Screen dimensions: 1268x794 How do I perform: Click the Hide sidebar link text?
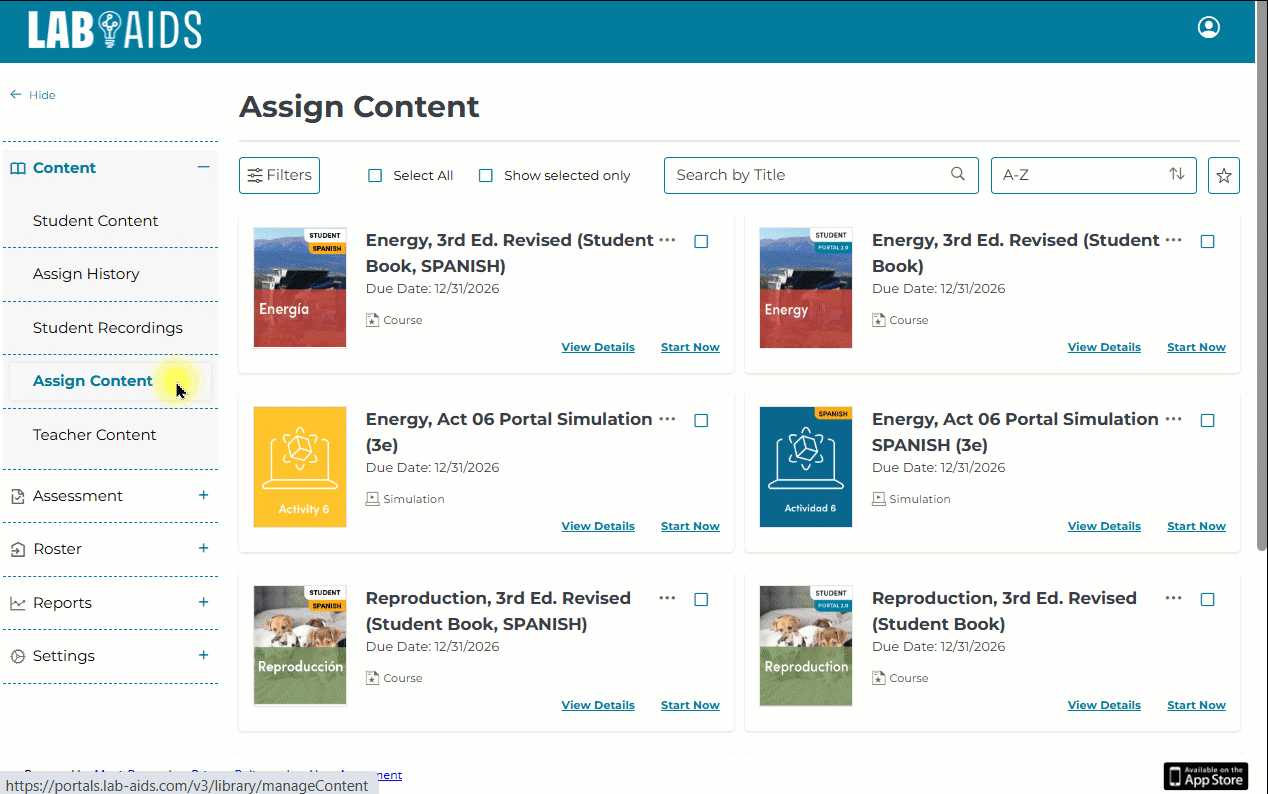[x=42, y=95]
